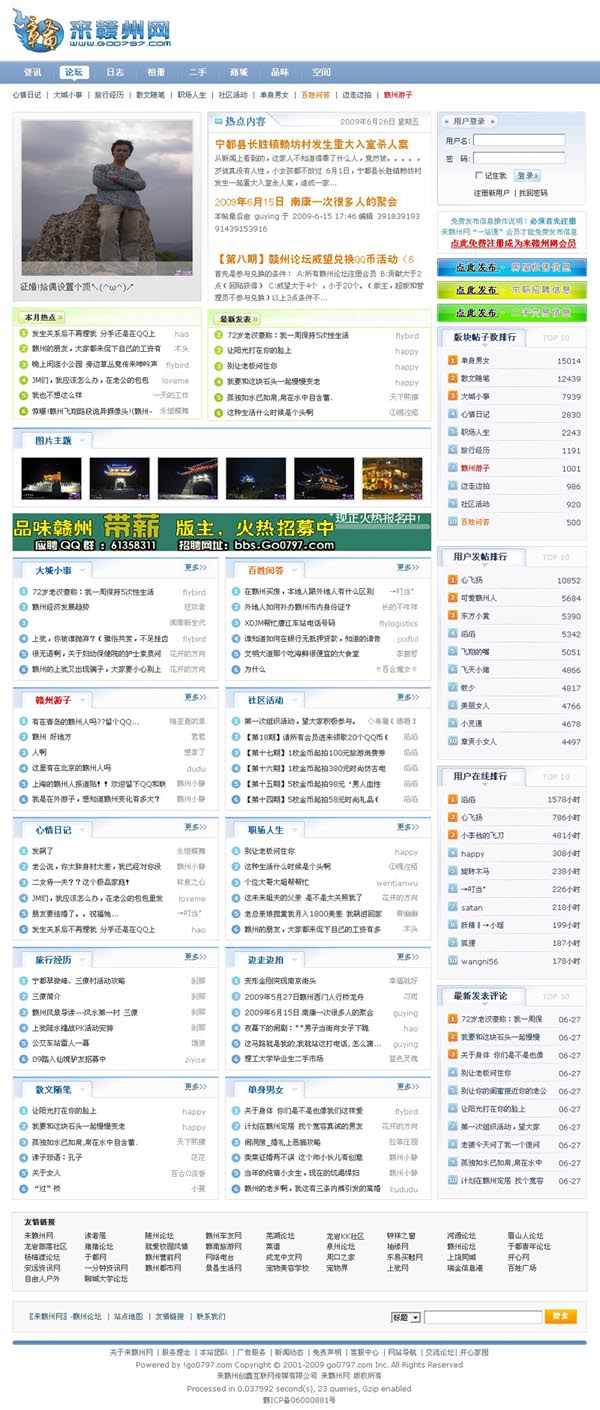The height and width of the screenshot is (1410, 600).
Task: Click the yellow 点此发布 recruitment banner
Action: pos(512,290)
